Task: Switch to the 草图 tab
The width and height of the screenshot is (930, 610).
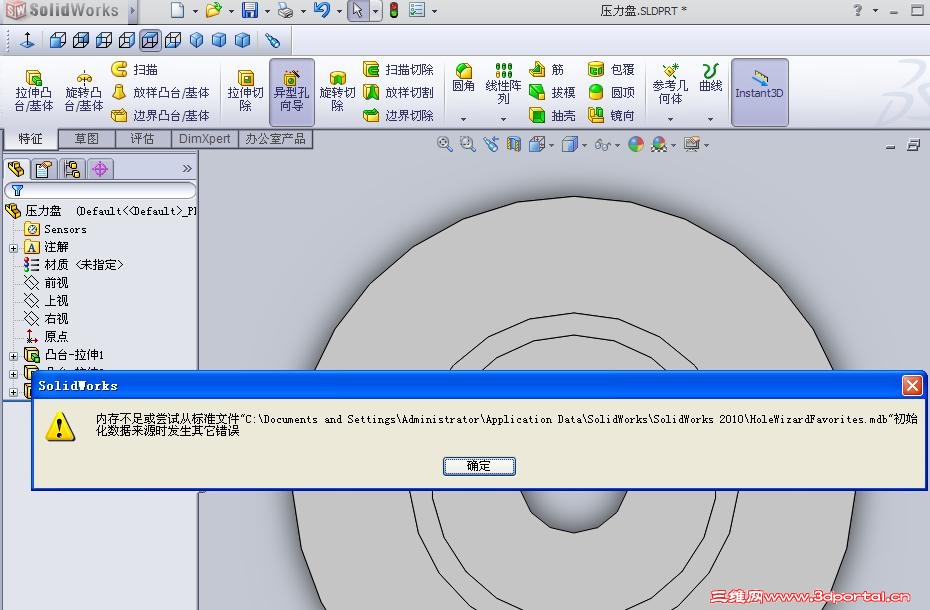Action: 87,139
